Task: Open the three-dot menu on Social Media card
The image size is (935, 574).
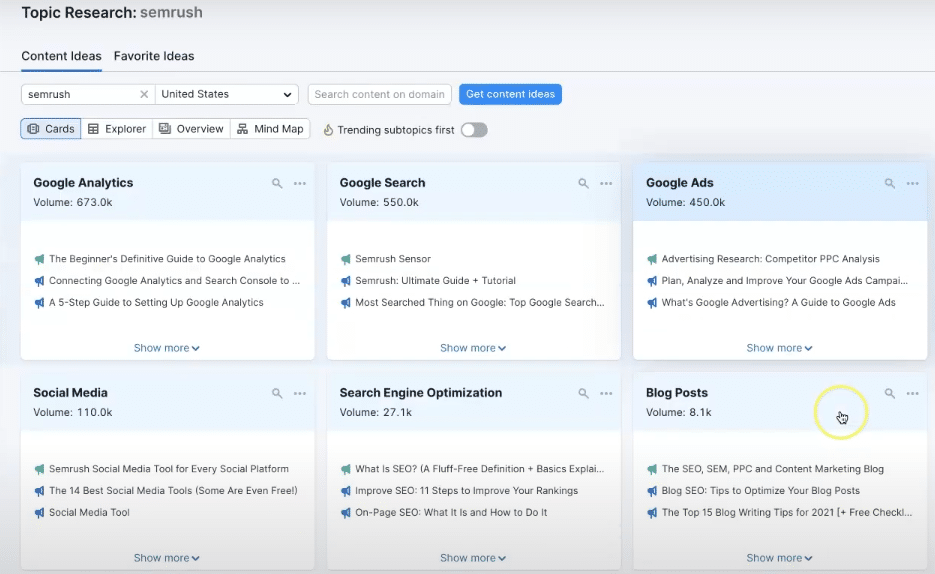Action: pos(300,393)
